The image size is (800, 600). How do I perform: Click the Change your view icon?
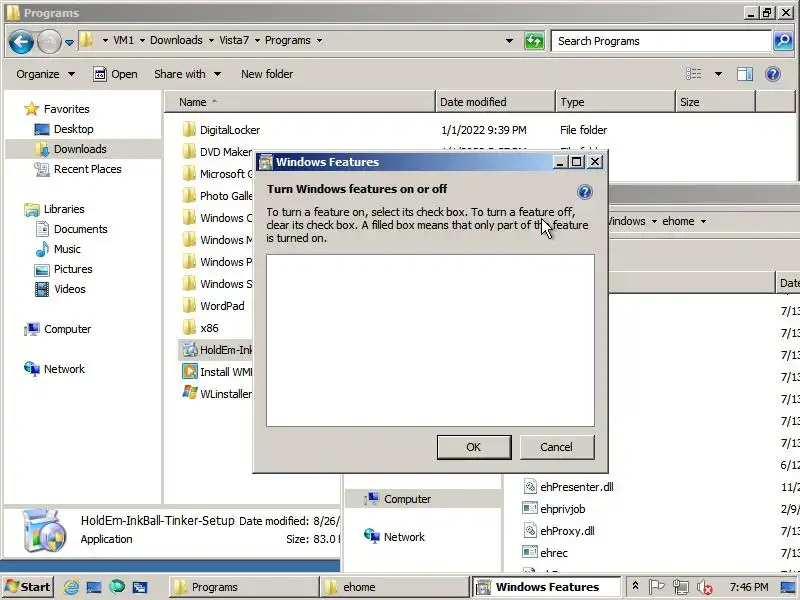(694, 74)
